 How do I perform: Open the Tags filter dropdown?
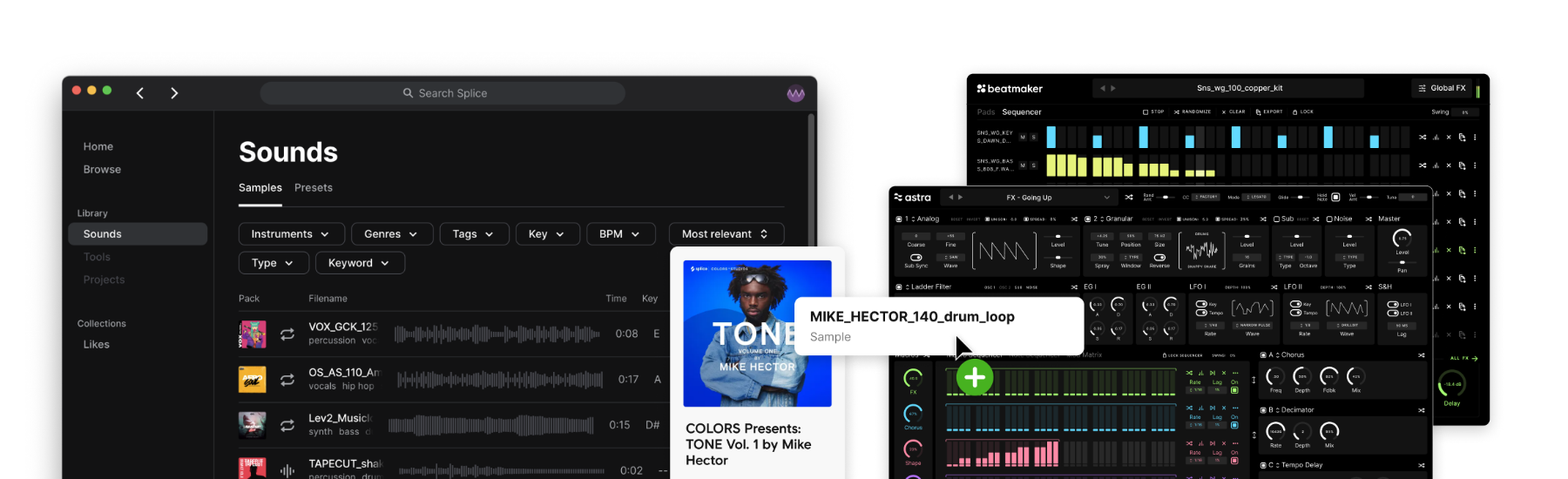(473, 234)
